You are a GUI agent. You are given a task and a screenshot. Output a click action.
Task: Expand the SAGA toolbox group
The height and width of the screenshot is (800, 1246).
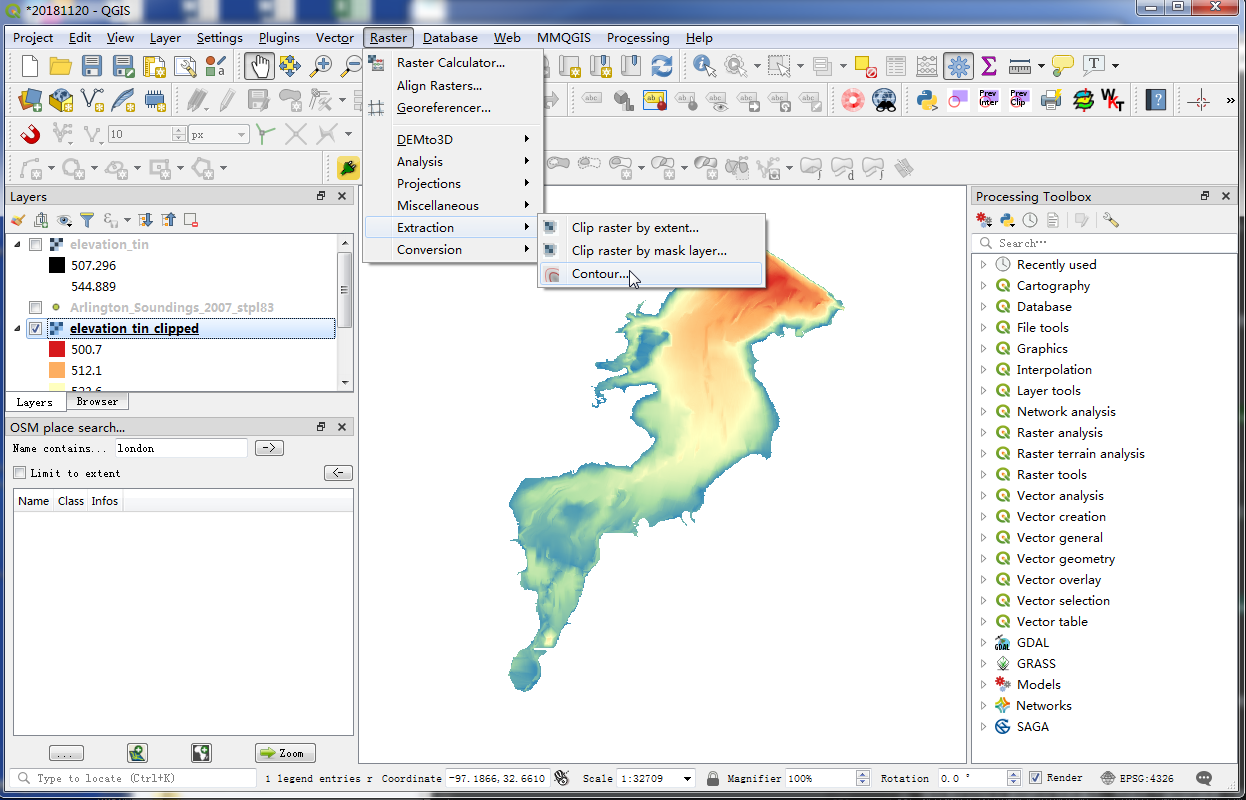984,726
